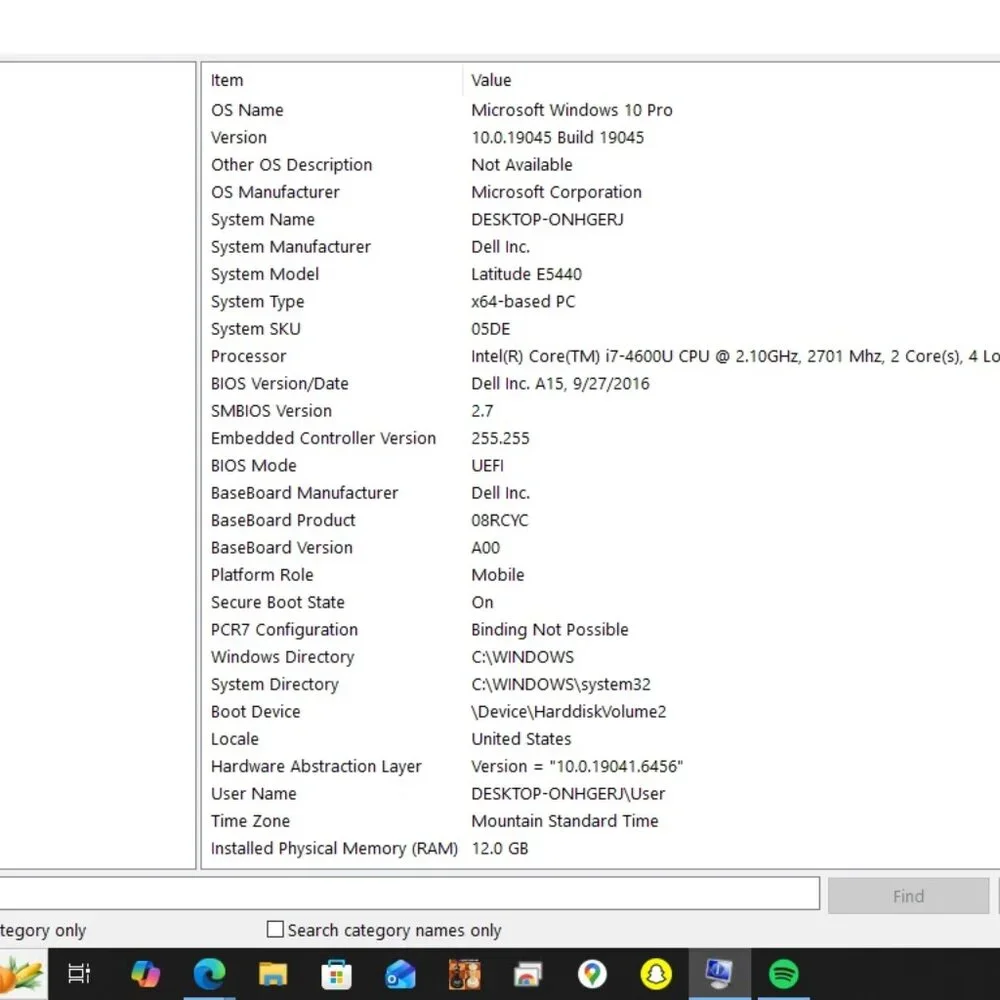Open Task View from the taskbar

tap(79, 973)
